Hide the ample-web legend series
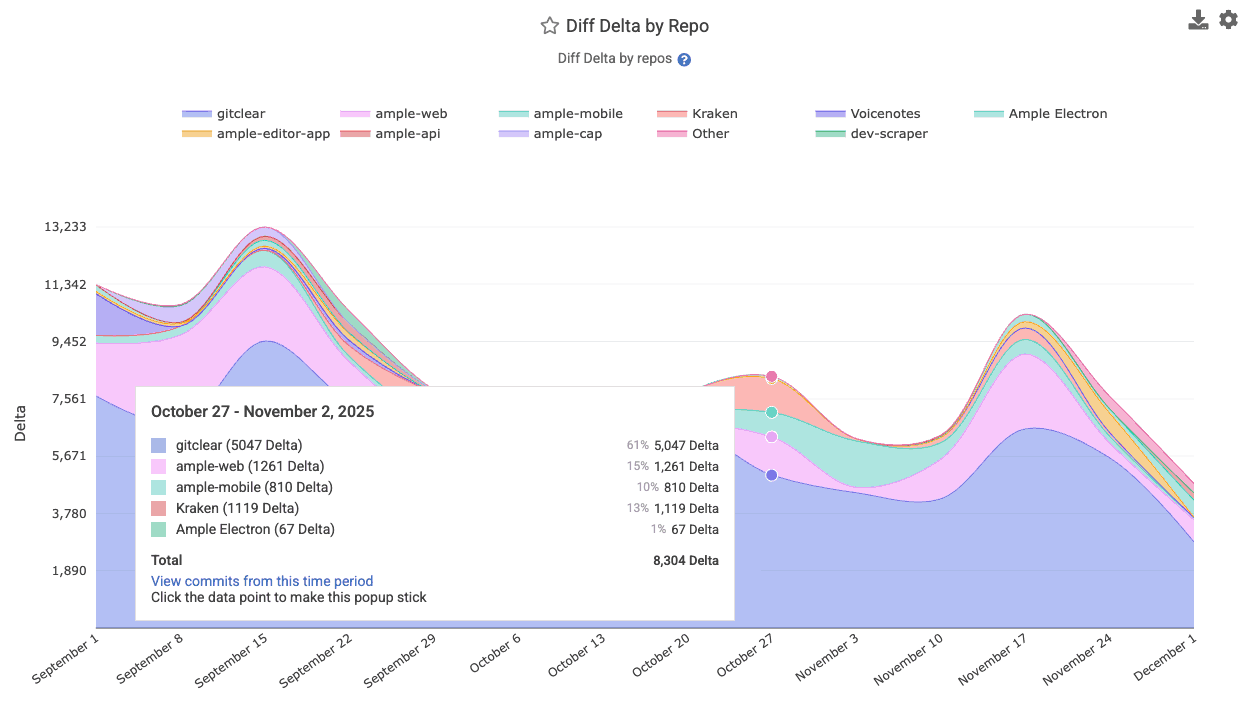The image size is (1259, 723). pos(382,114)
